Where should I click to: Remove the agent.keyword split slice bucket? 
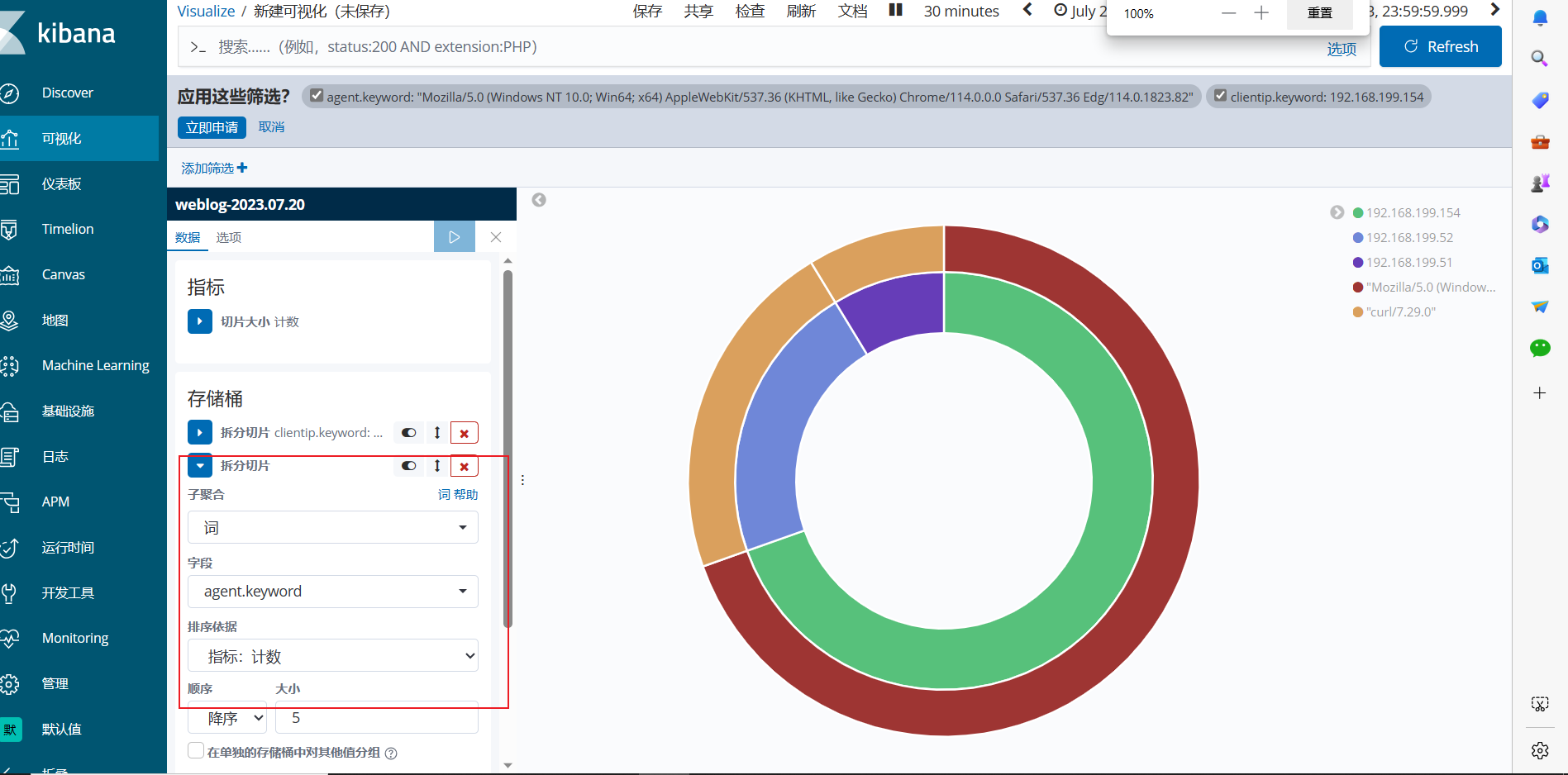464,466
